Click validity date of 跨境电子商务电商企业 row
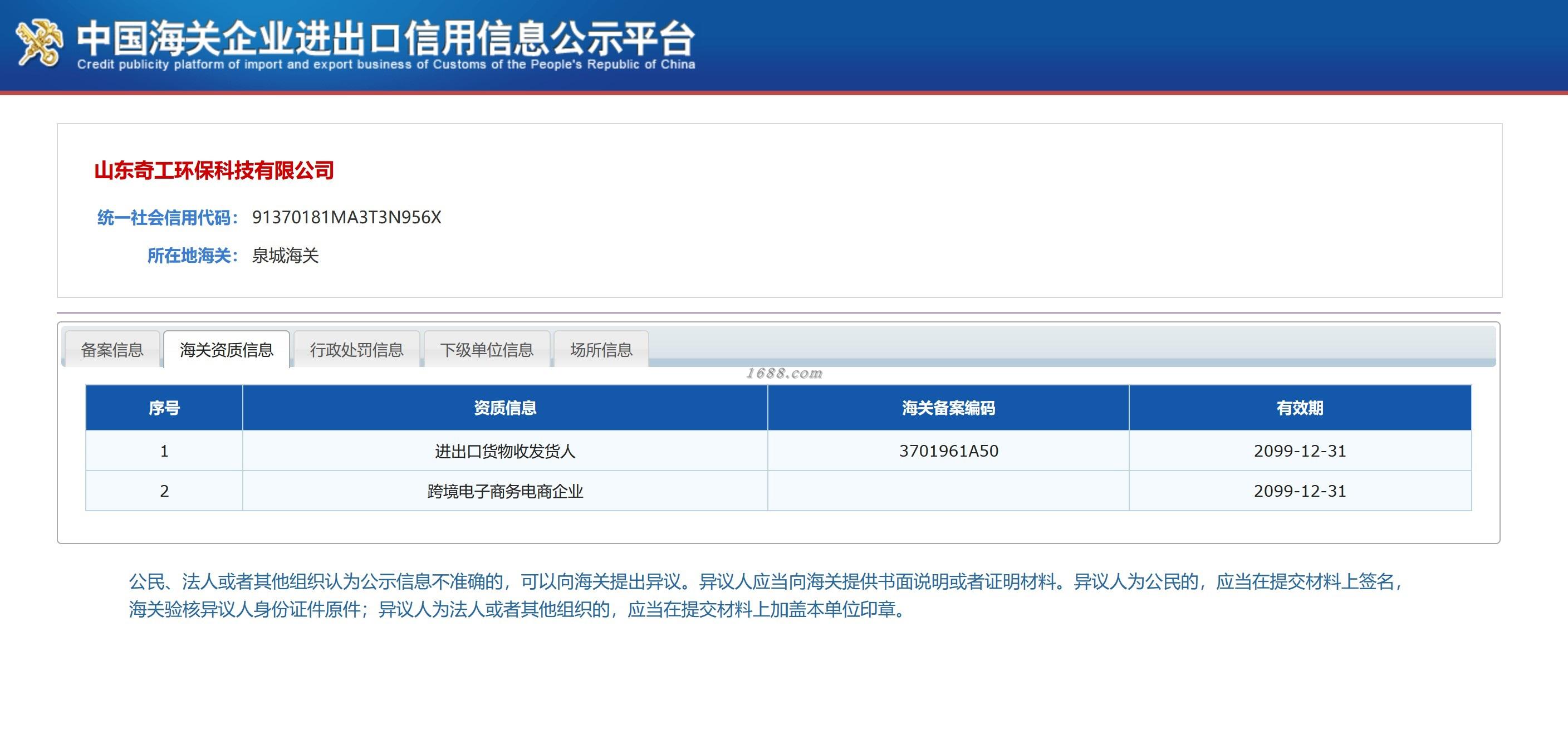This screenshot has height=744, width=1568. tap(1300, 491)
